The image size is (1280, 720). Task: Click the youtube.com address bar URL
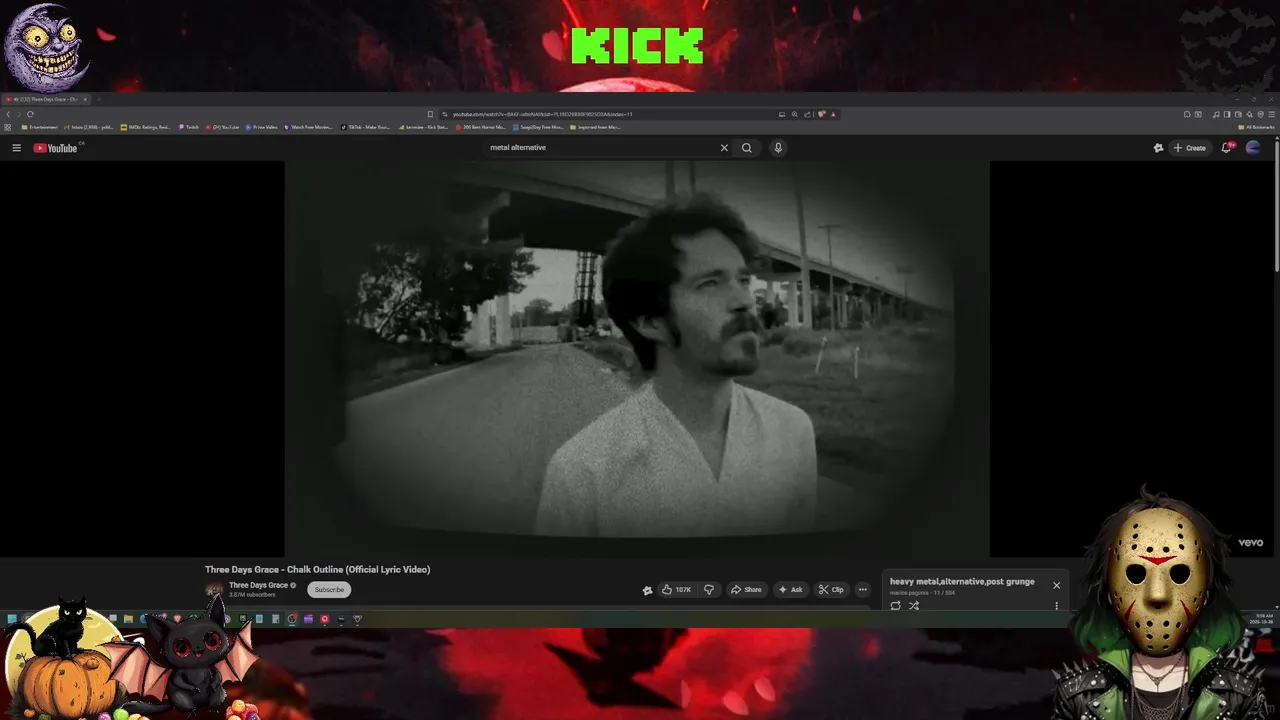coord(543,114)
